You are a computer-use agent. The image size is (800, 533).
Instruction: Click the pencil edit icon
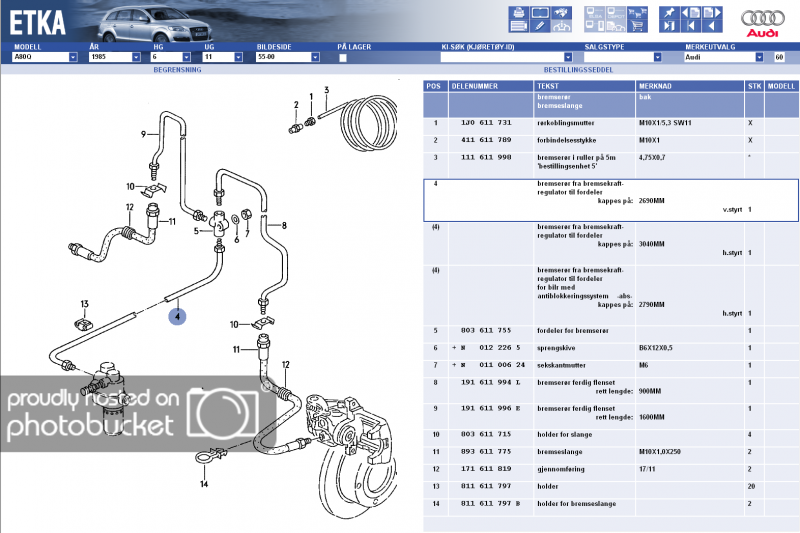tap(540, 27)
